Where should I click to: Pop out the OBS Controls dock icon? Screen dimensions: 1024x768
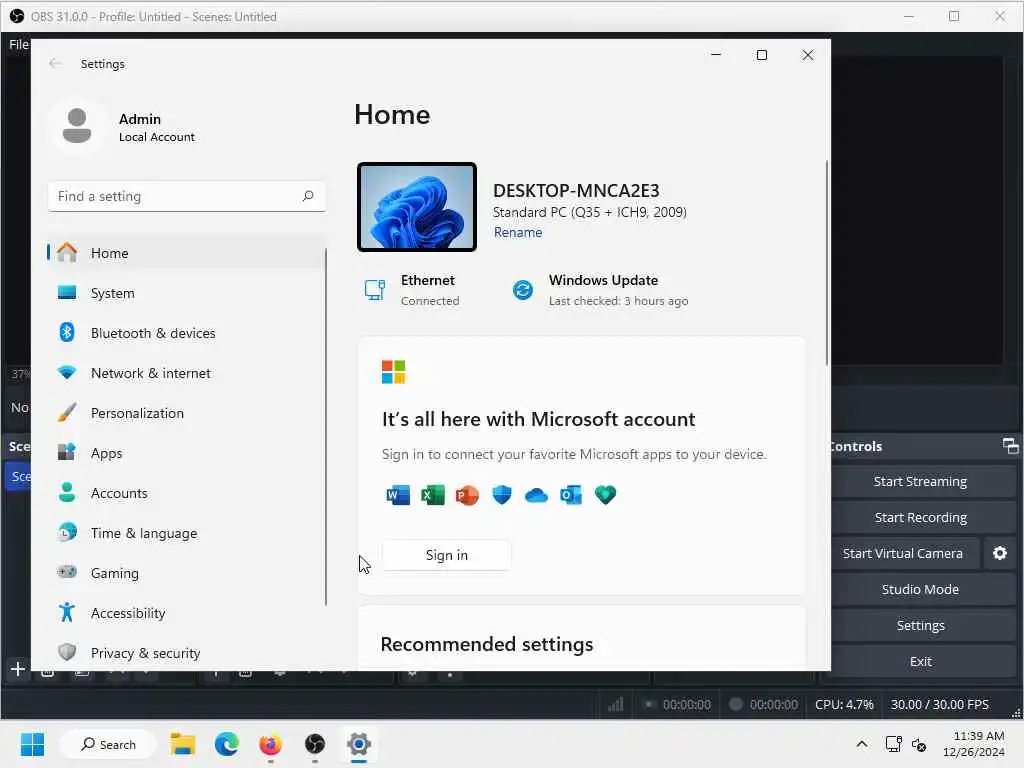[1010, 446]
